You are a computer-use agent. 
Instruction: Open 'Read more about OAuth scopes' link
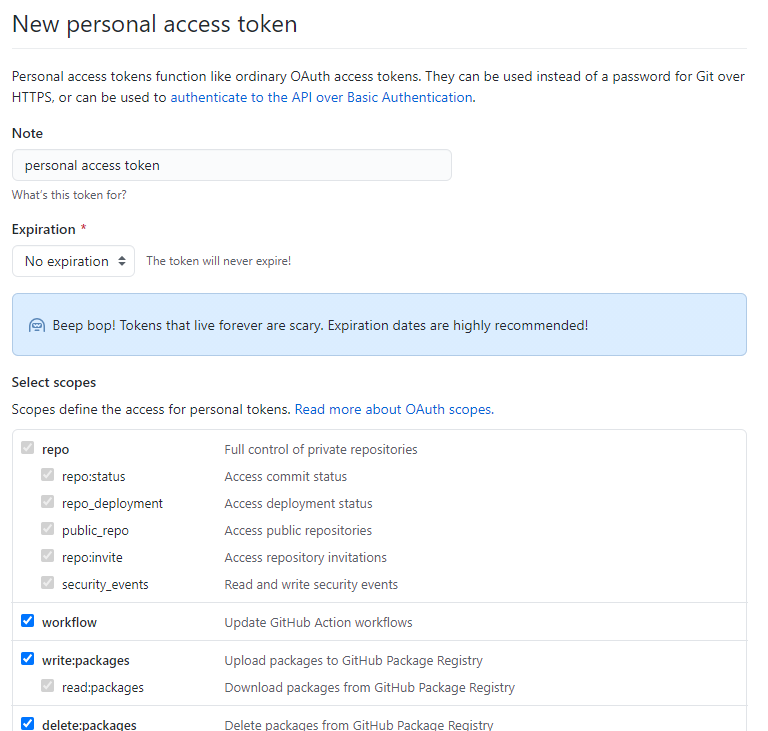pos(393,409)
